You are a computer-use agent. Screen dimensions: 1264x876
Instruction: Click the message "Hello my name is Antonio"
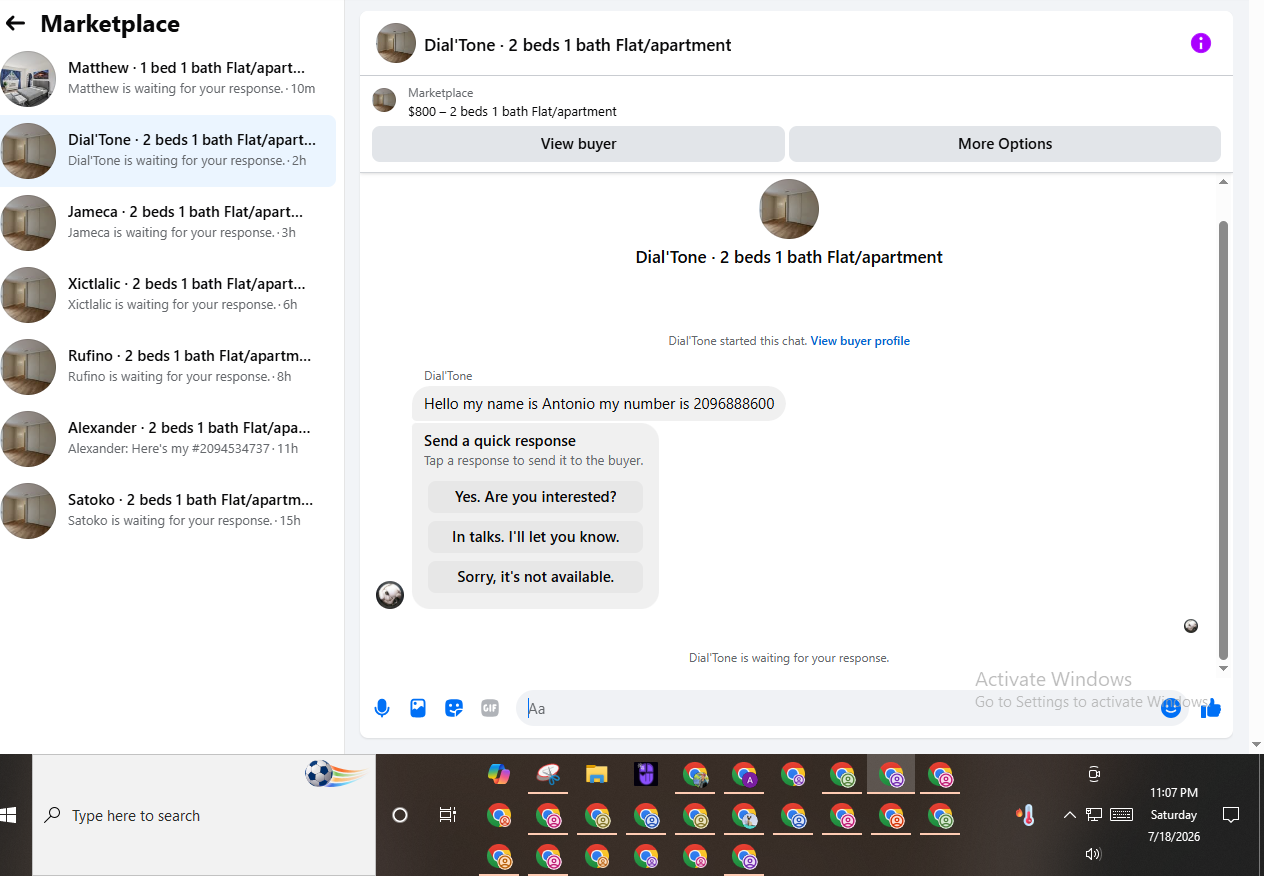tap(599, 404)
